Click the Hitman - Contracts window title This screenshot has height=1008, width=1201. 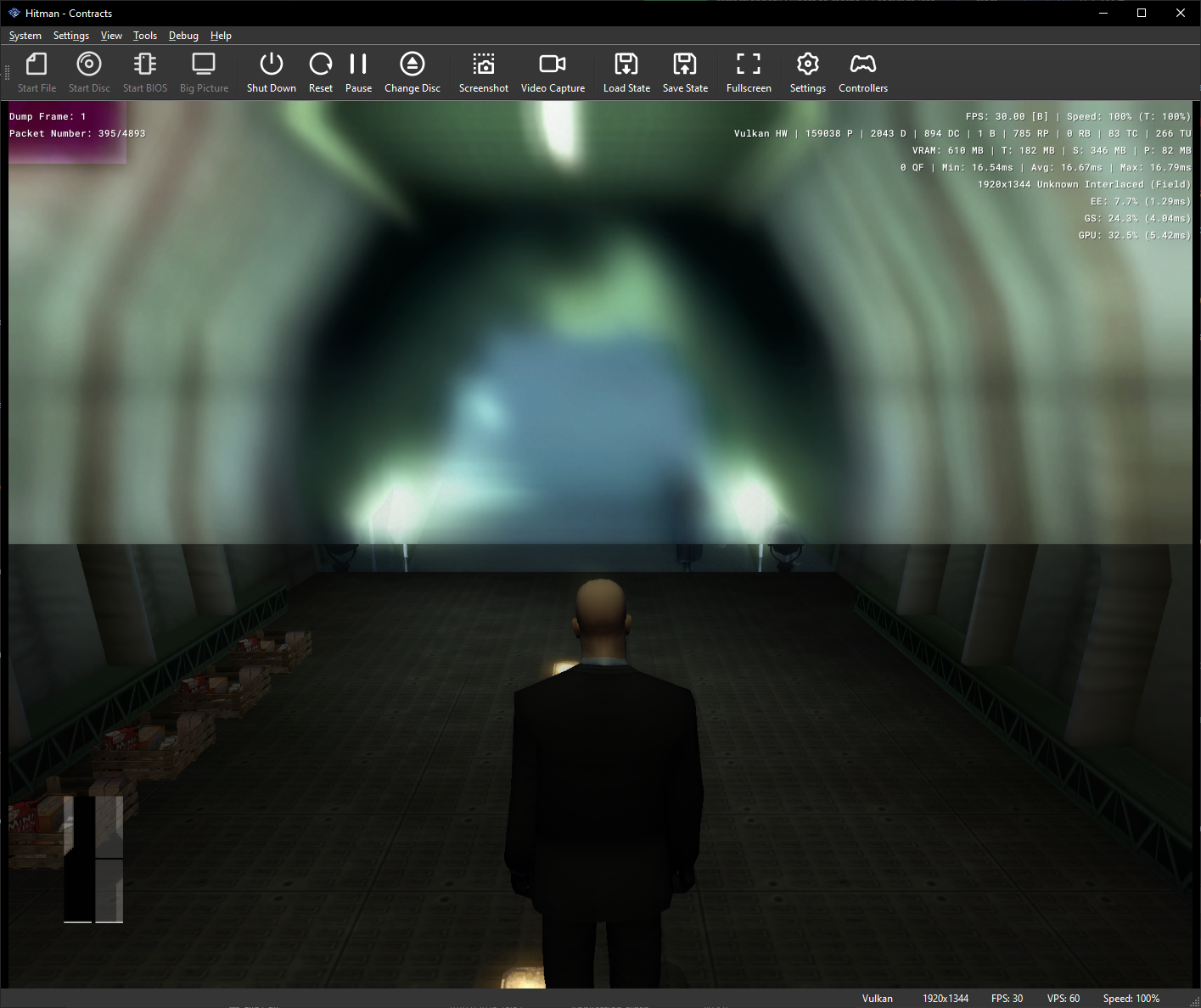[x=69, y=14]
